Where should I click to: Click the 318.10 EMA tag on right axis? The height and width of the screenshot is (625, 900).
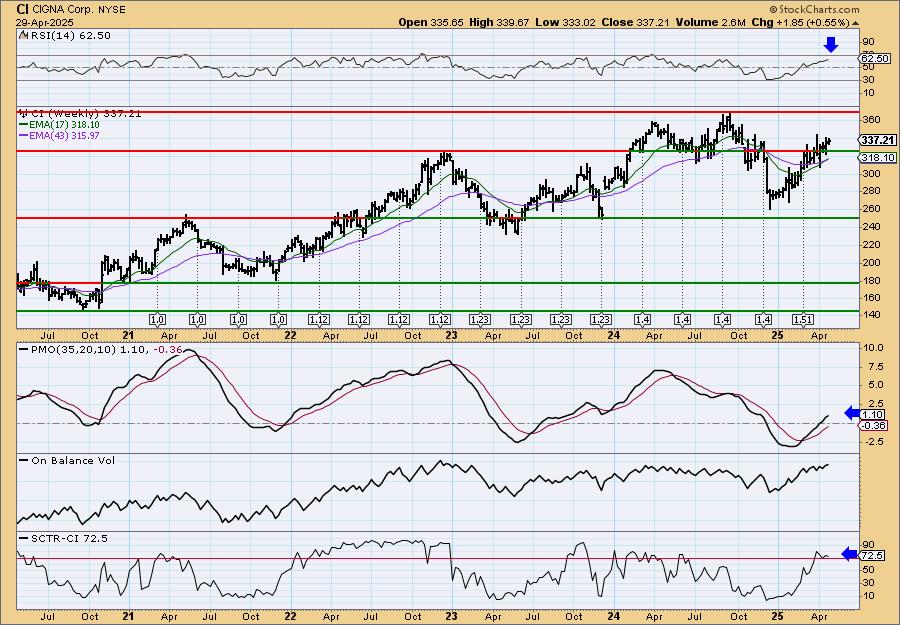point(878,157)
